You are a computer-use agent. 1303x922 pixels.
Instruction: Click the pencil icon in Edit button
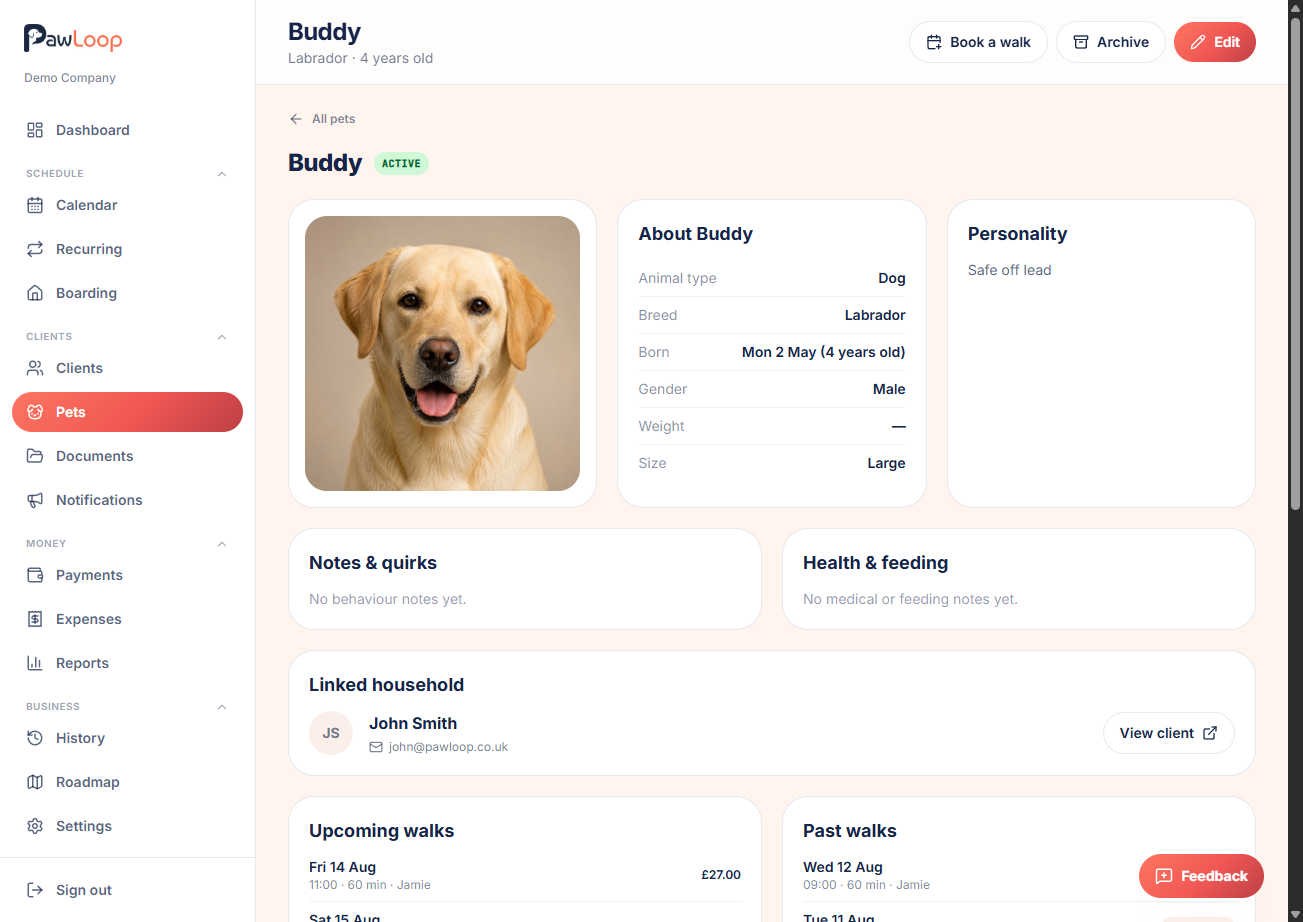pyautogui.click(x=1198, y=42)
